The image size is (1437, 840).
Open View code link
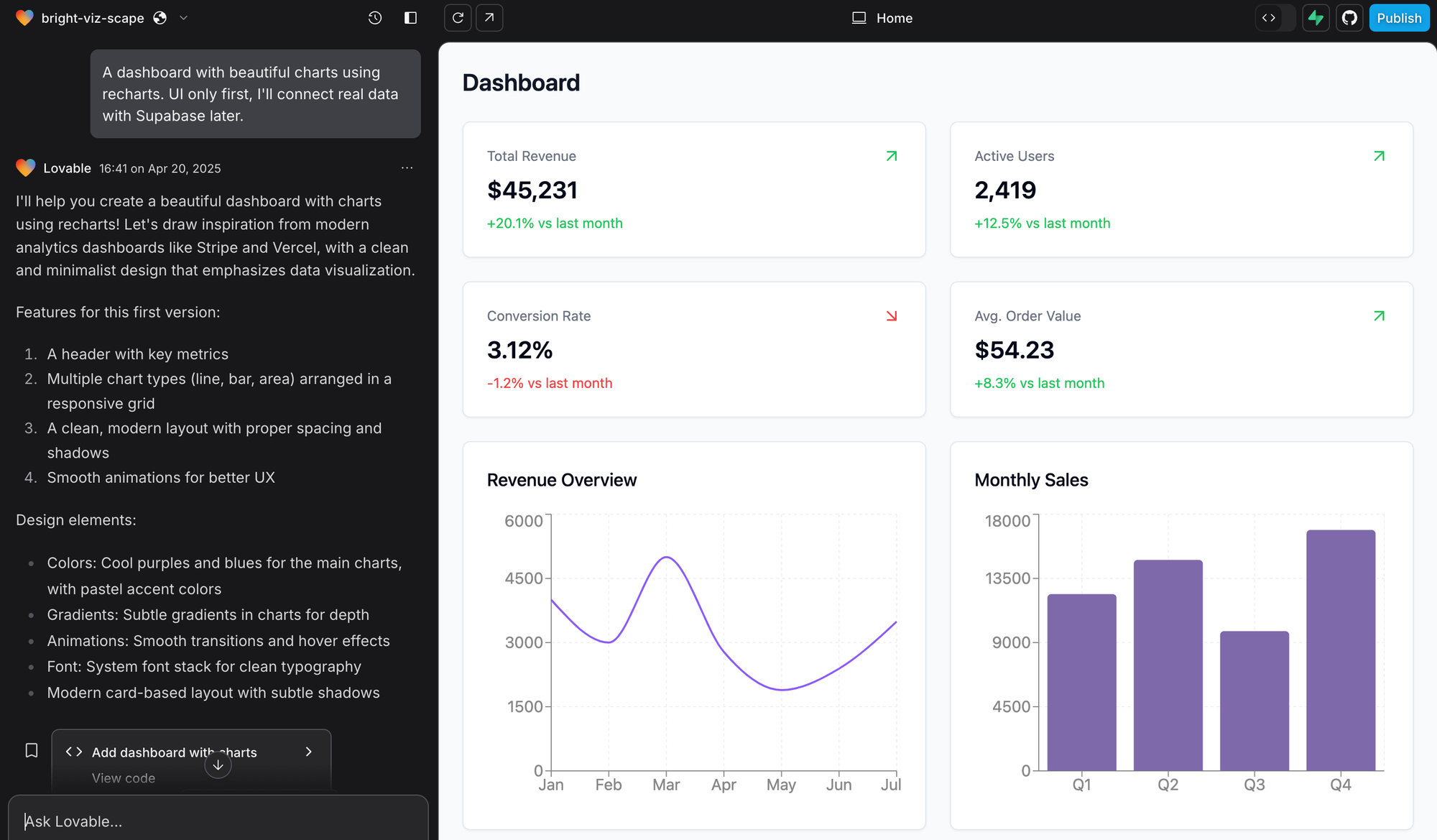coord(123,777)
